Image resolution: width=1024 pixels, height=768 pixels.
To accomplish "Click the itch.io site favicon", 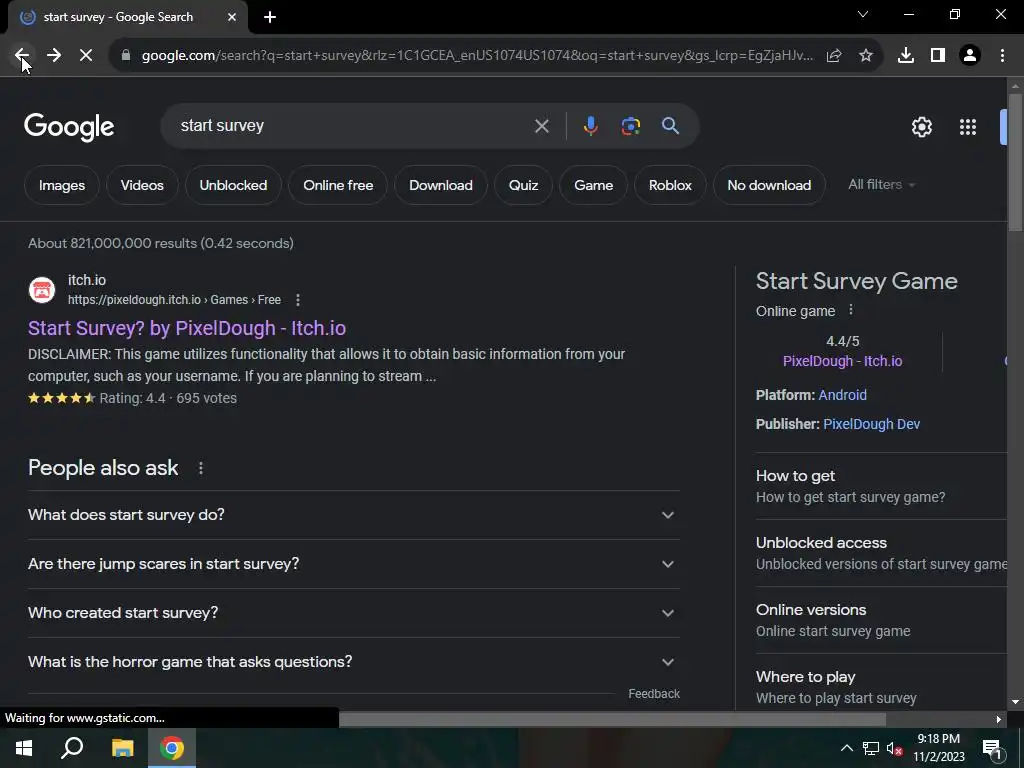I will pyautogui.click(x=42, y=290).
